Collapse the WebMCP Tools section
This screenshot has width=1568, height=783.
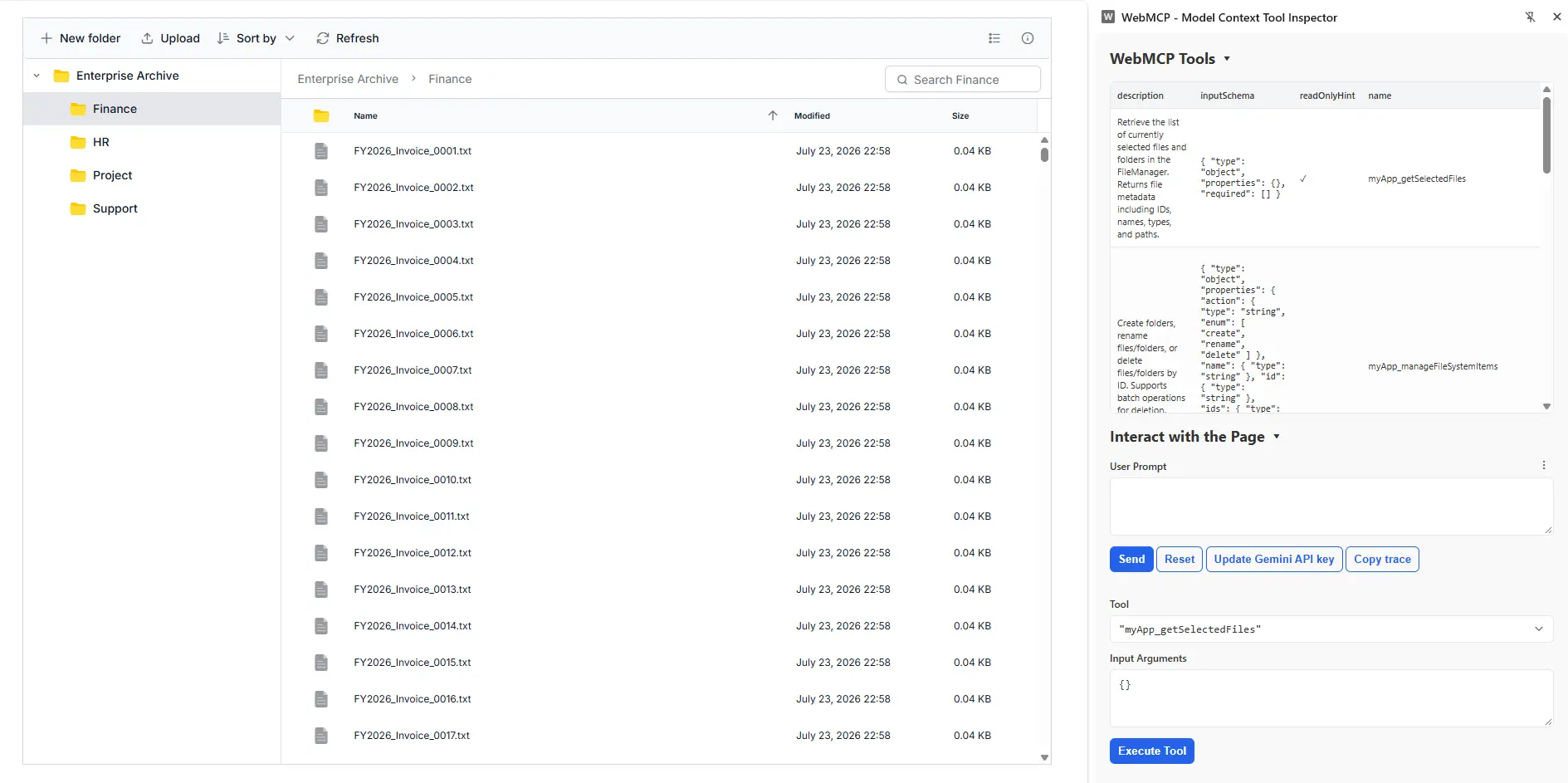point(1227,59)
